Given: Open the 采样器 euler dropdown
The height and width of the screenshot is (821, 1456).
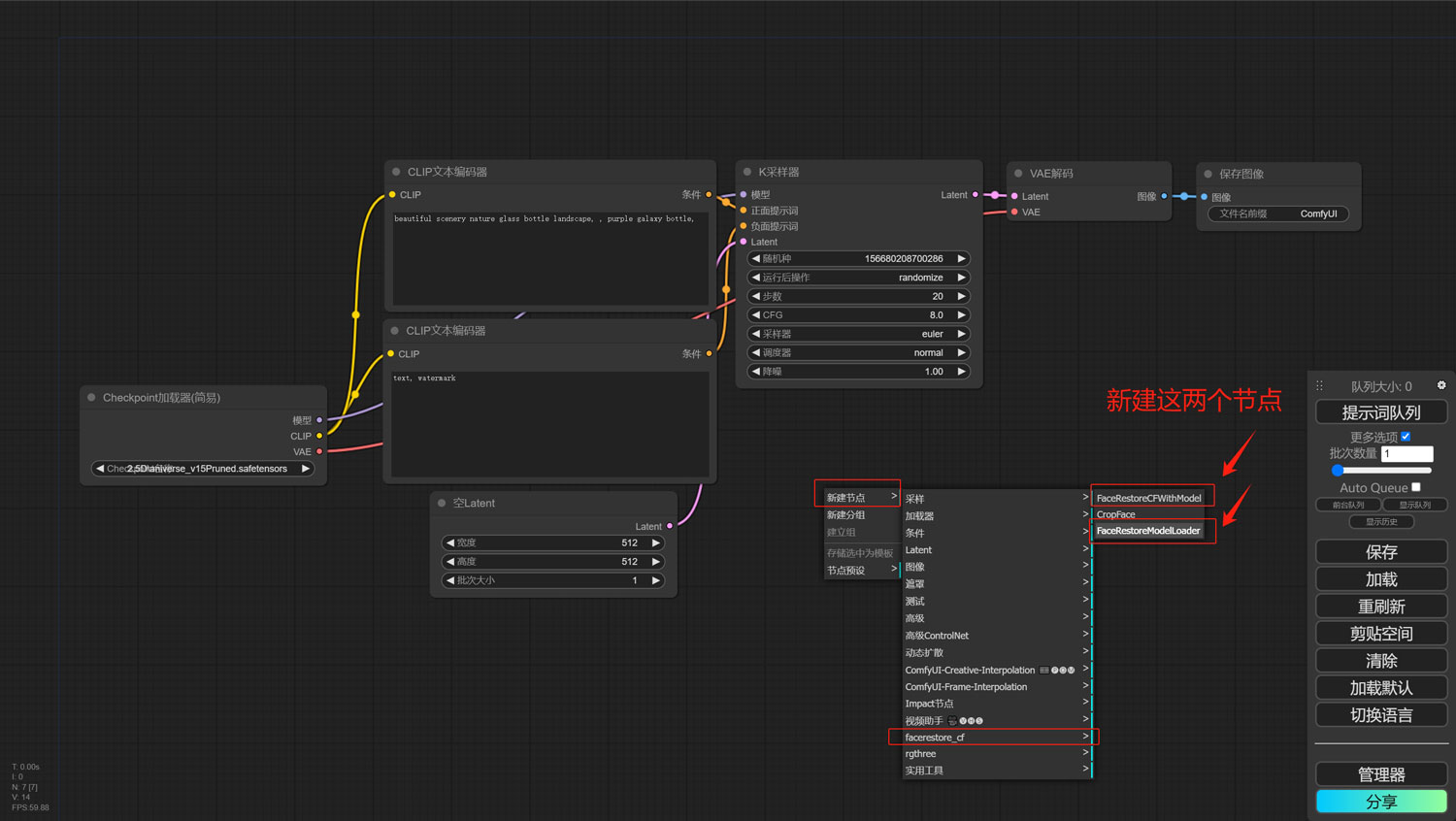Looking at the screenshot, I should (x=858, y=334).
